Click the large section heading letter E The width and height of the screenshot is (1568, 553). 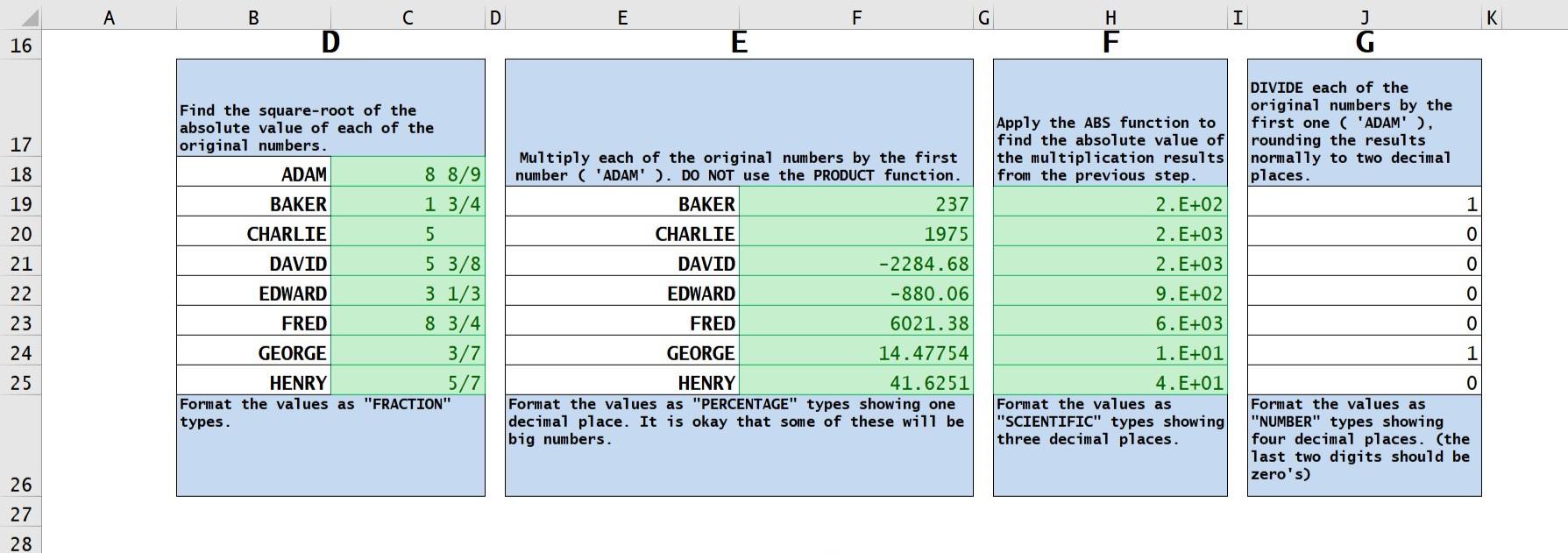739,42
